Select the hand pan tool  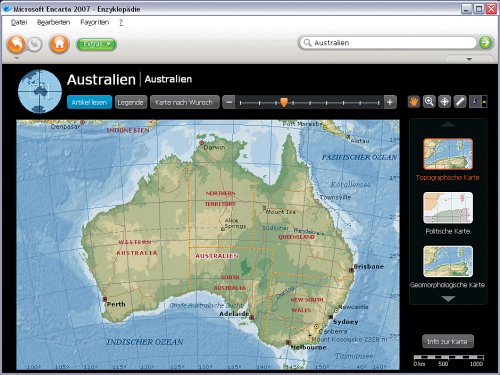(x=414, y=102)
